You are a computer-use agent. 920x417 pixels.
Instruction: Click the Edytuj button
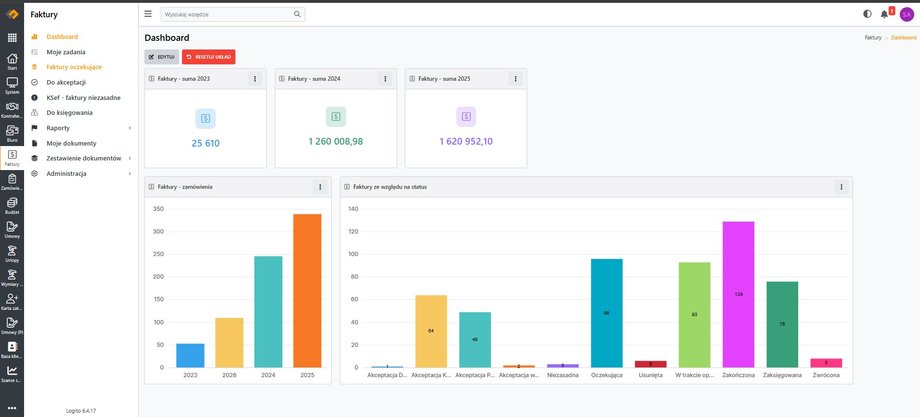point(161,57)
